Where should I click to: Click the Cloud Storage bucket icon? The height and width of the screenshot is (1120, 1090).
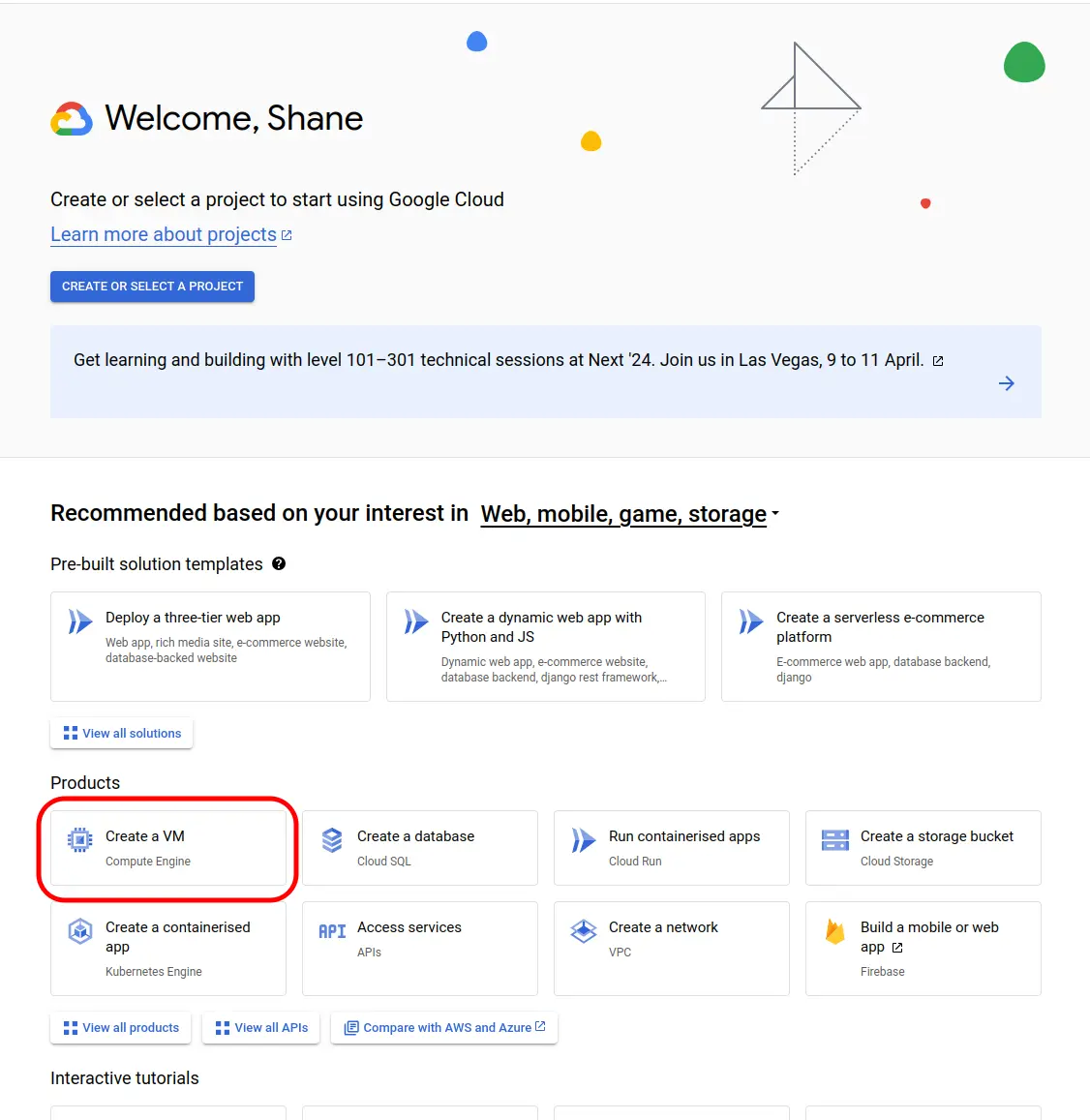point(835,840)
